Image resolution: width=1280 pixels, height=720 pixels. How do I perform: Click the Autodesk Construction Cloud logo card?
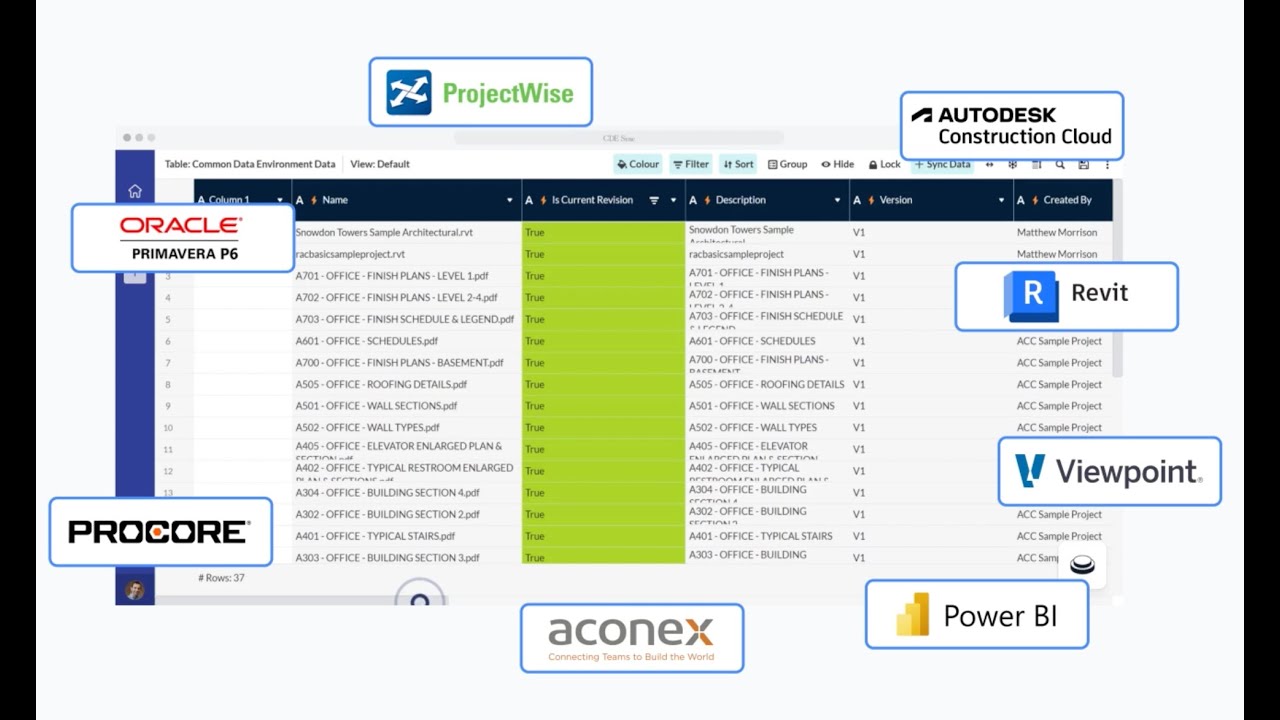coord(1012,126)
